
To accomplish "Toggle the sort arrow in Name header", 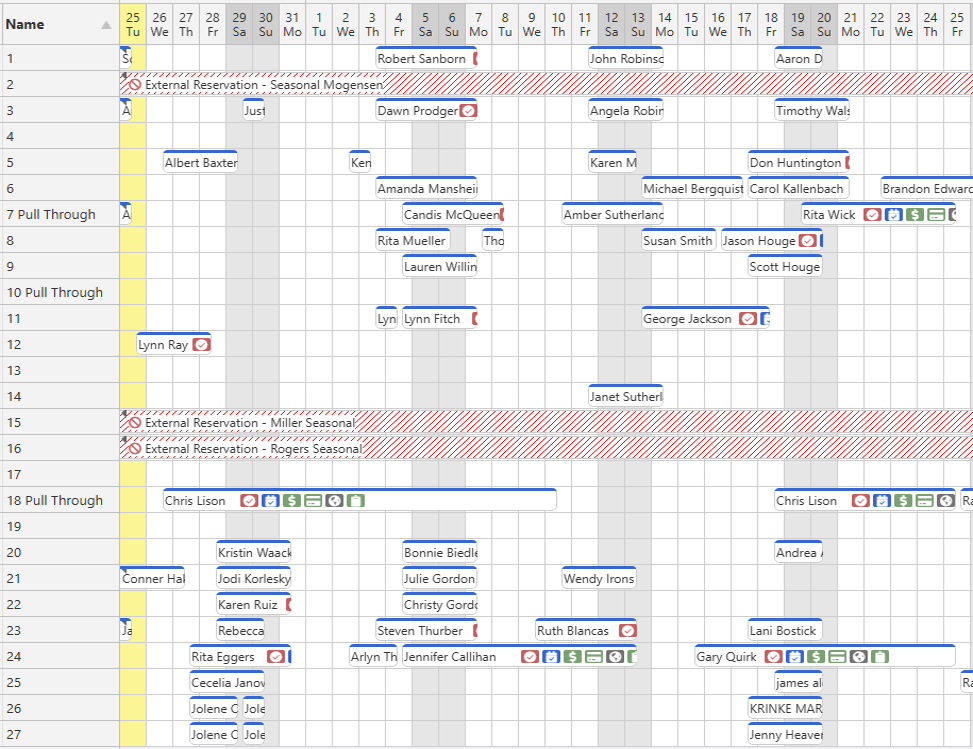I will [106, 25].
